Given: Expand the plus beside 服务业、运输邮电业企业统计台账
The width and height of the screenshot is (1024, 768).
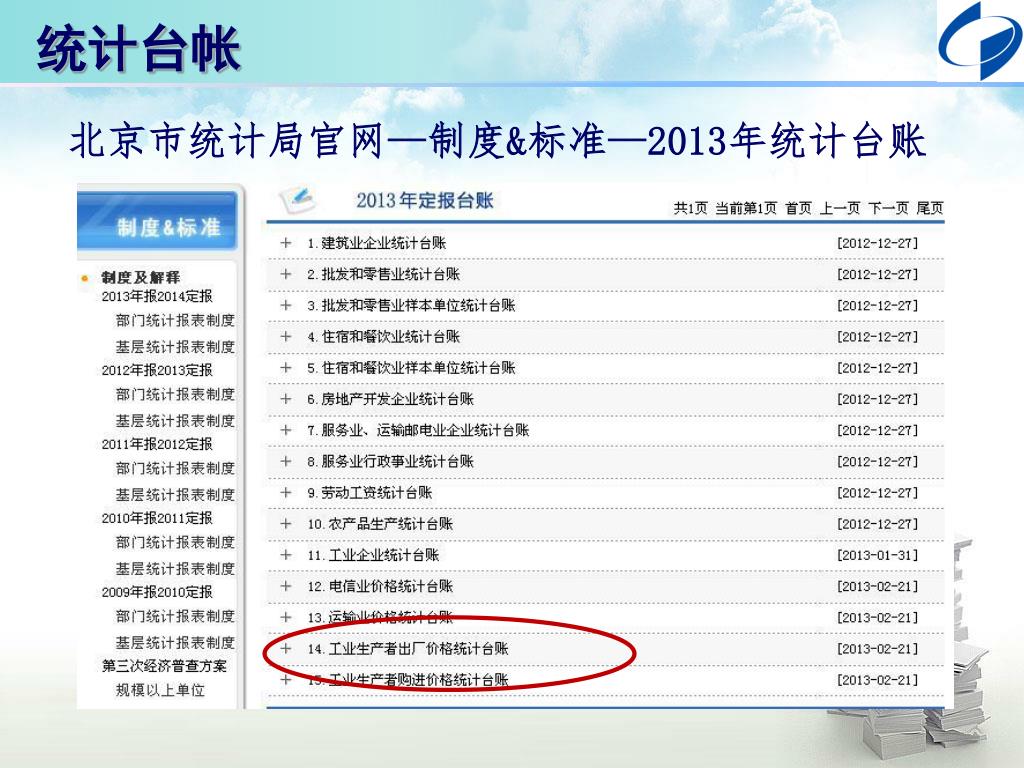Looking at the screenshot, I should pos(285,430).
